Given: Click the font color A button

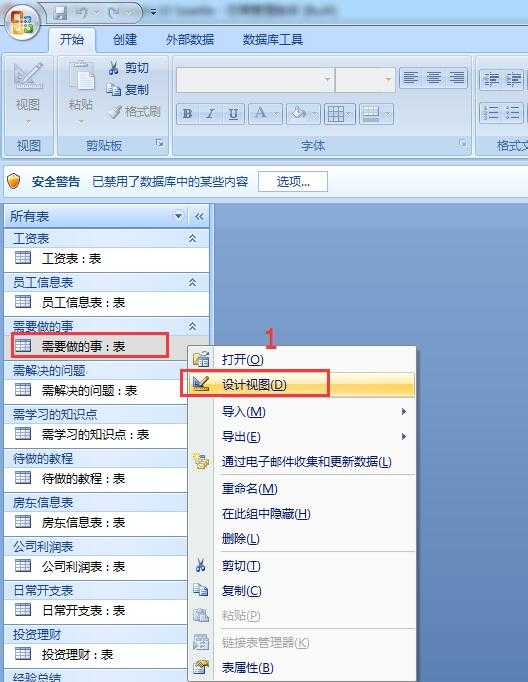Looking at the screenshot, I should coord(260,114).
